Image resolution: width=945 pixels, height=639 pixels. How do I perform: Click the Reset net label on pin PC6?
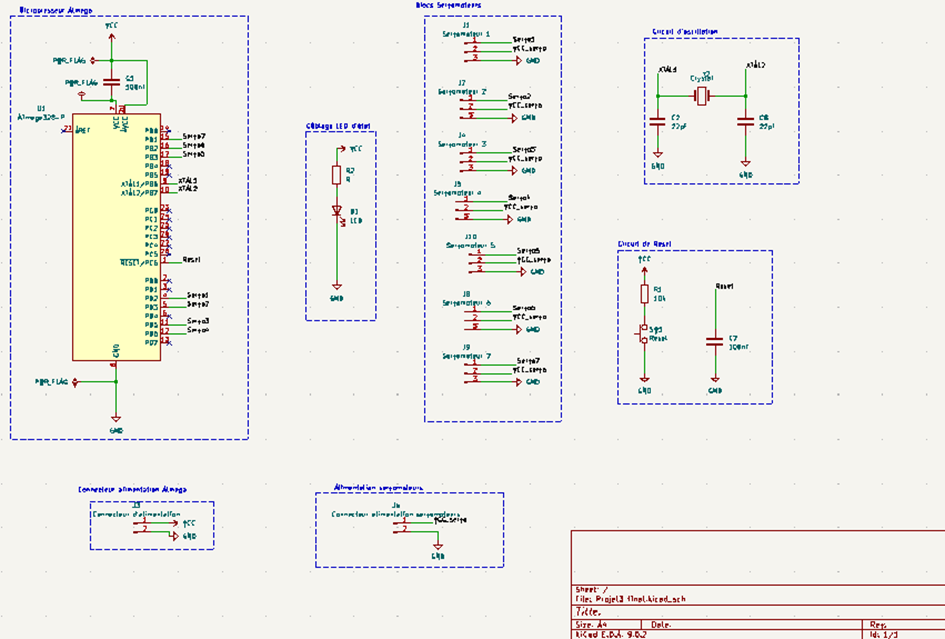tap(190, 261)
